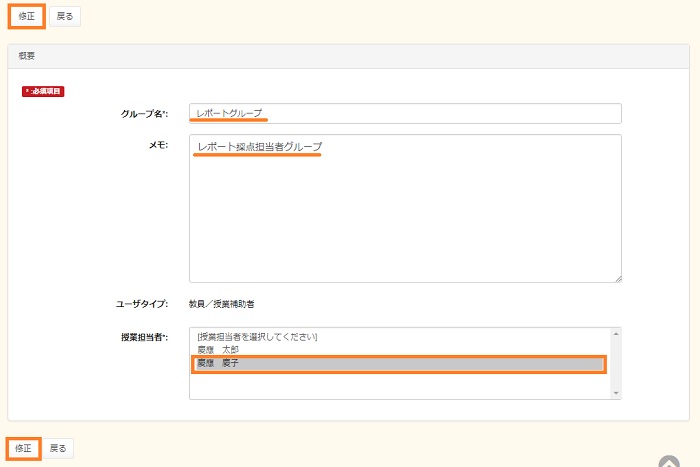
Task: Click the メモ field label
Action: [158, 145]
